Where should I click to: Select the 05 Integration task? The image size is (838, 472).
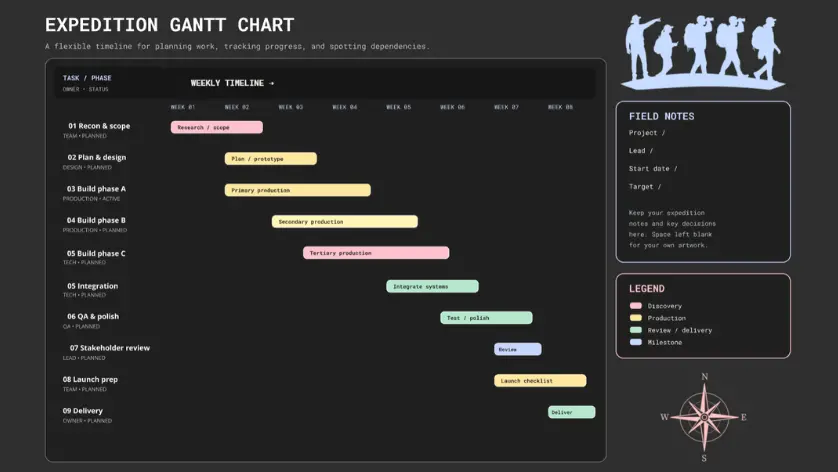pyautogui.click(x=92, y=286)
